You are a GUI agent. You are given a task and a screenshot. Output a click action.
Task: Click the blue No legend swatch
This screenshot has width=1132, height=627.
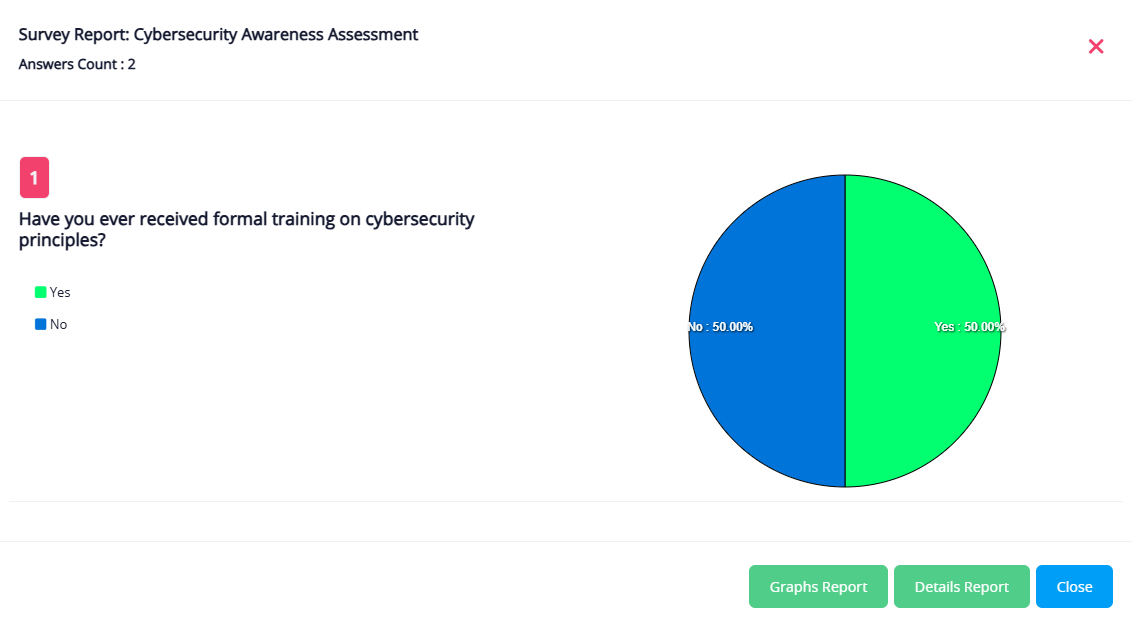click(41, 324)
